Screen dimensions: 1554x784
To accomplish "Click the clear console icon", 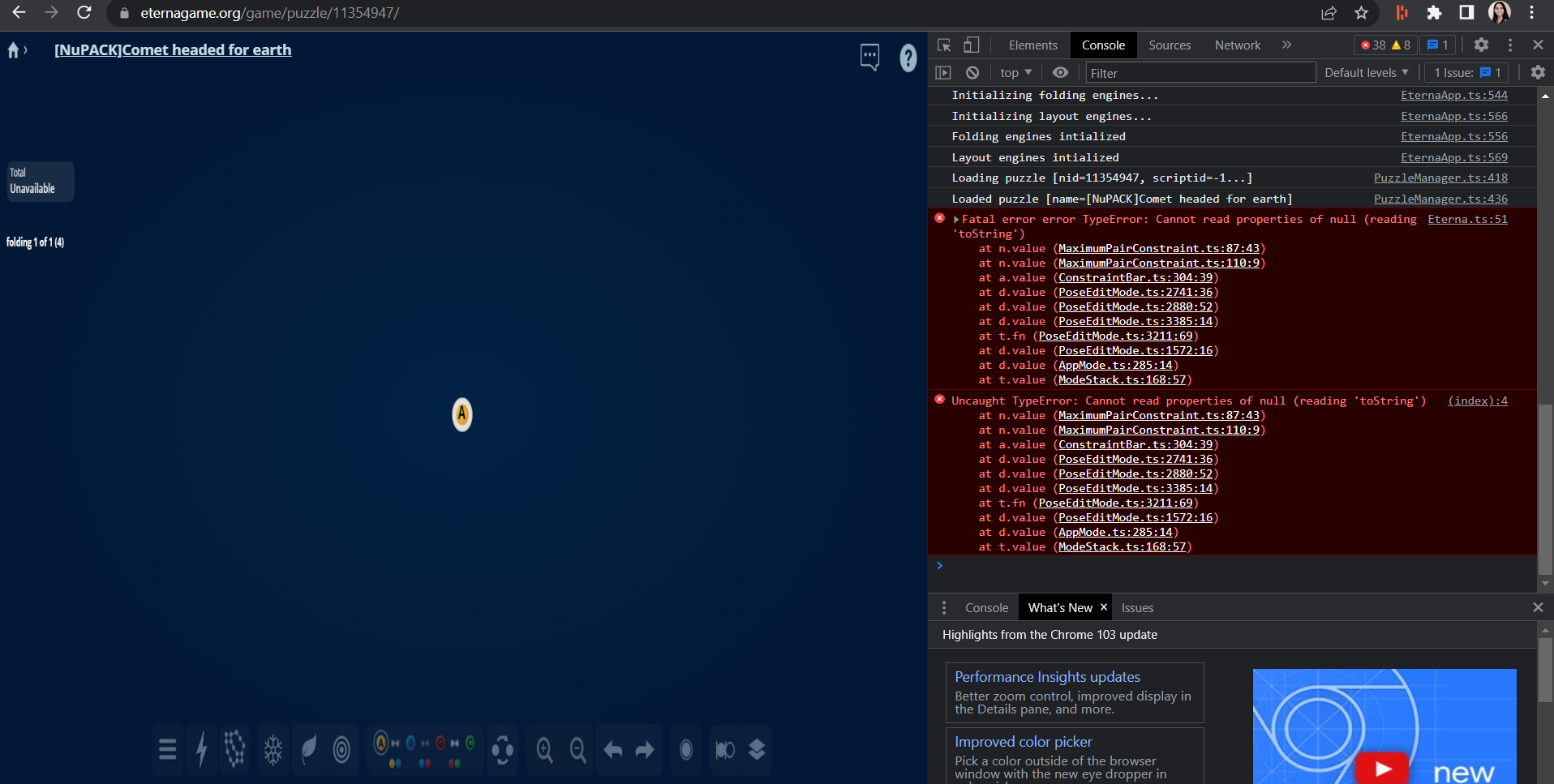I will pos(972,73).
